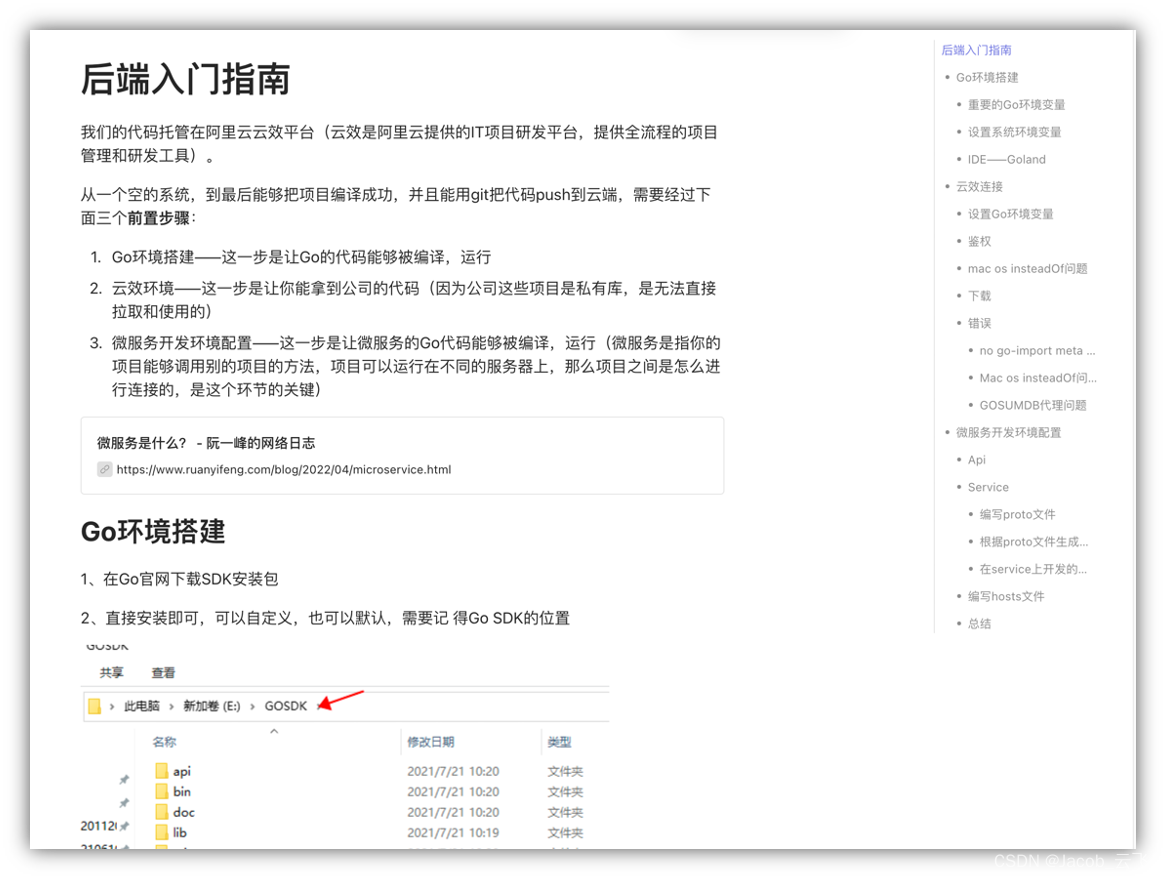
Task: Select 设置系统环境变量 outline entry
Action: tap(1014, 132)
